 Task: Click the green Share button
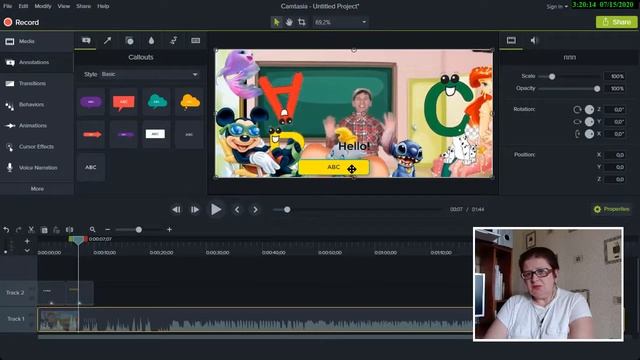point(616,22)
